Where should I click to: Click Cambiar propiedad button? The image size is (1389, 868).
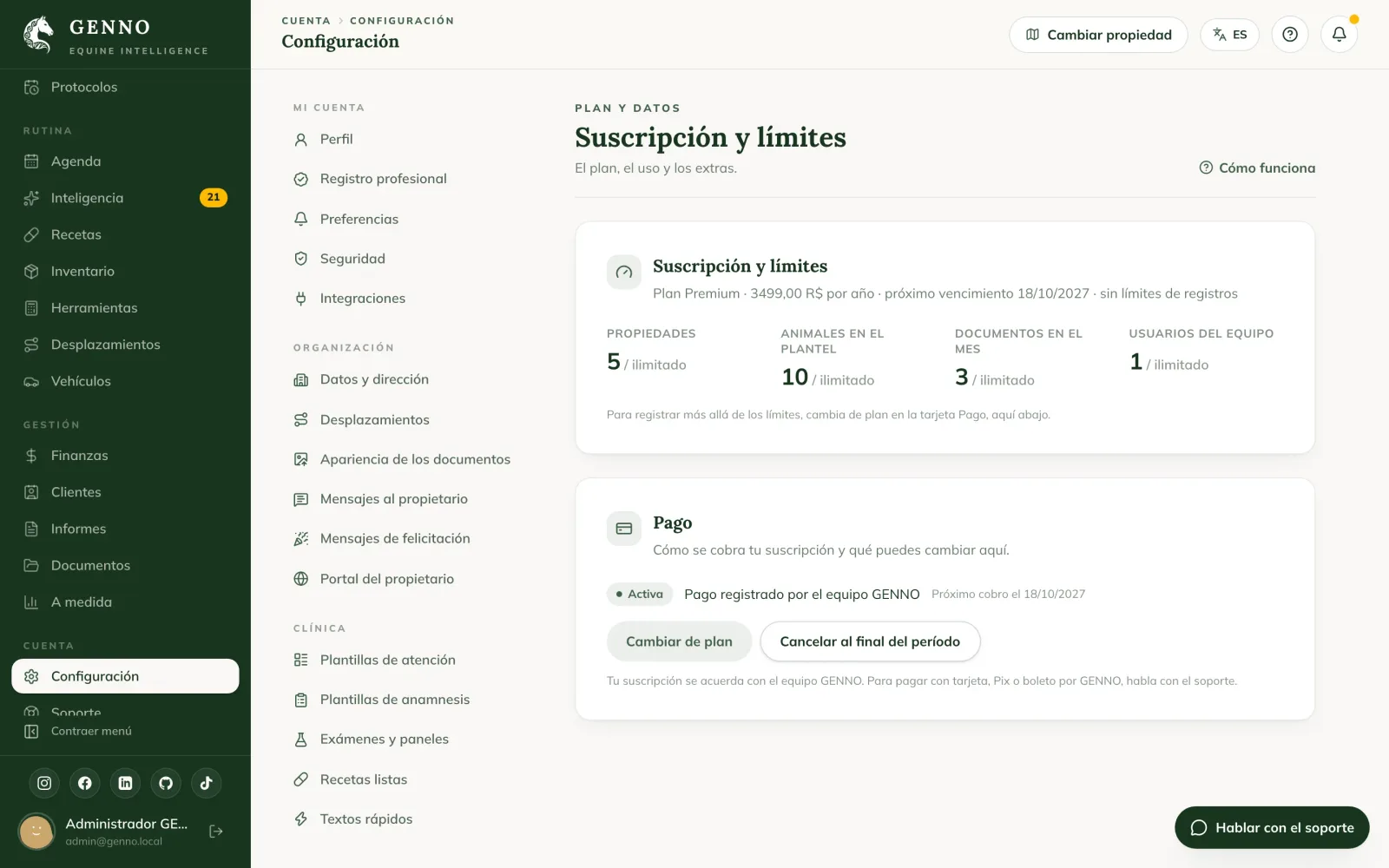1098,35
